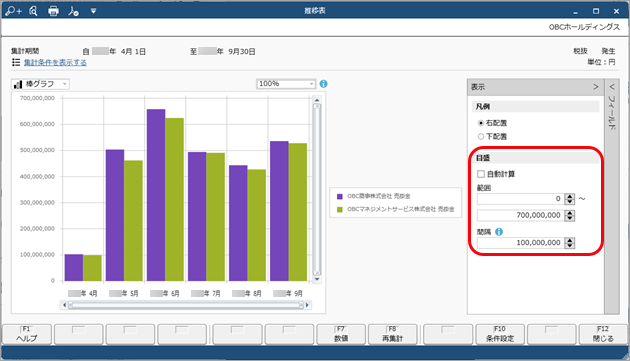
Task: Open the 100% zoom dropdown
Action: pyautogui.click(x=286, y=84)
